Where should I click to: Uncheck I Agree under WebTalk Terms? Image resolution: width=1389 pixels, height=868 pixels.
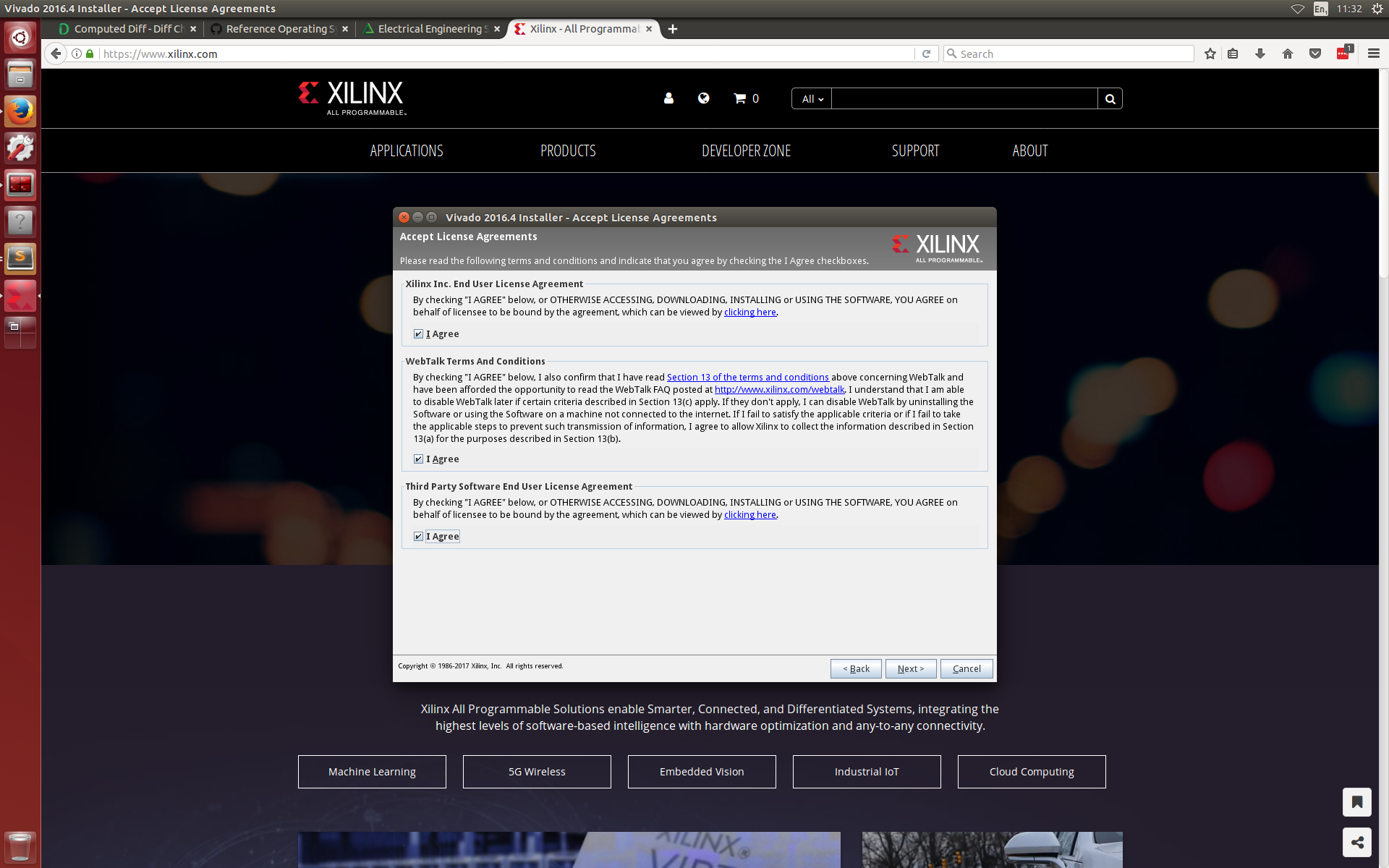pyautogui.click(x=418, y=459)
